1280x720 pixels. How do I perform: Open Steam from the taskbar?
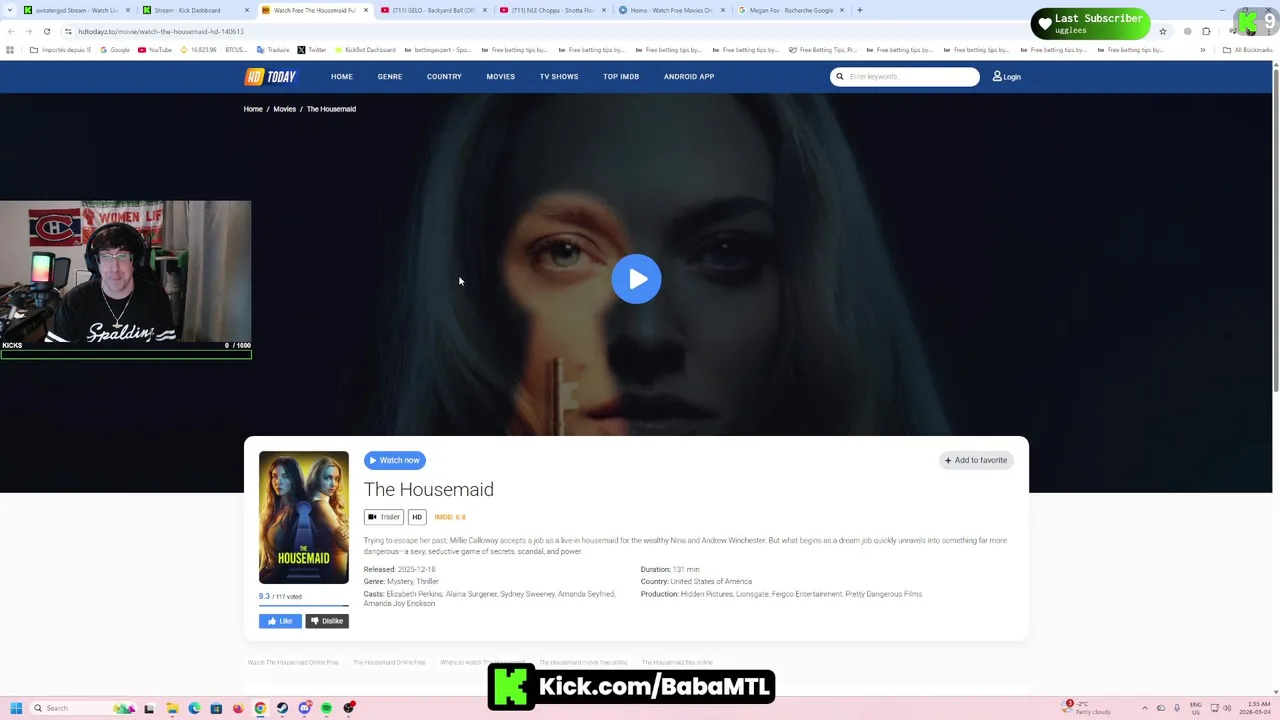tap(282, 708)
